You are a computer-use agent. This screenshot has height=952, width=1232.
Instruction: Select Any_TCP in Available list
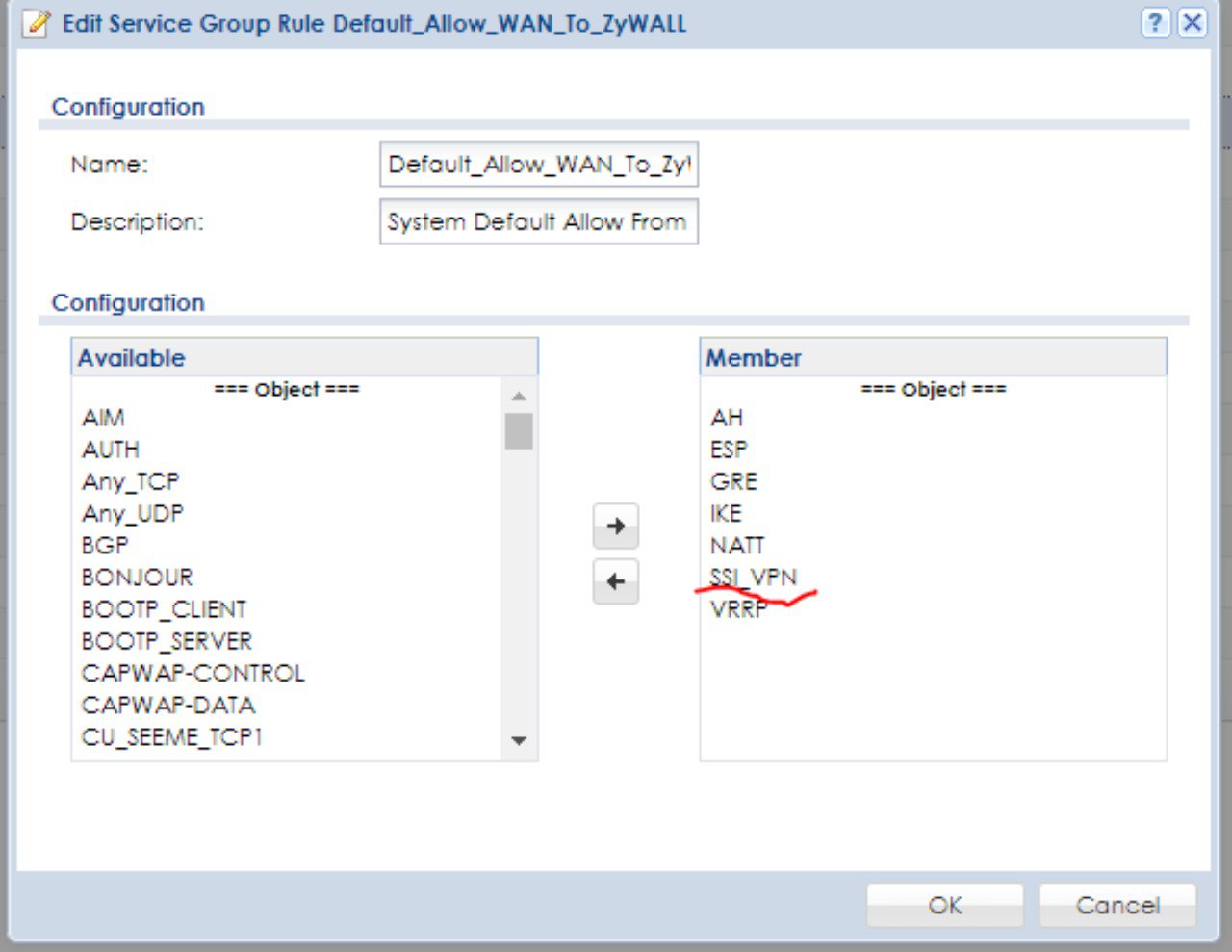coord(131,481)
